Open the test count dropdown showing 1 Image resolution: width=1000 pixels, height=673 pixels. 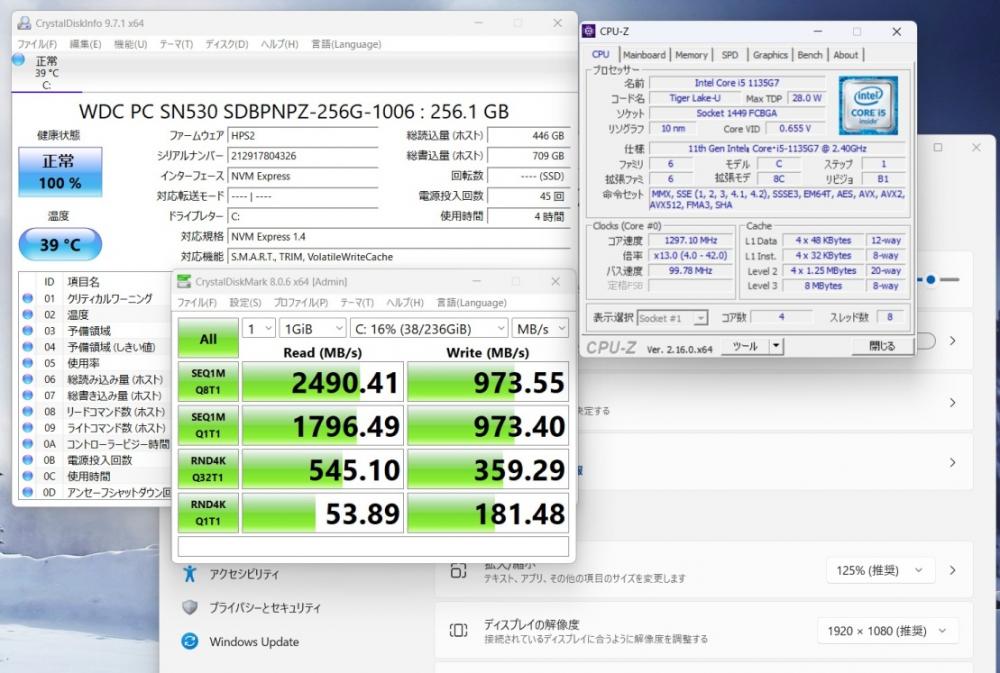tap(258, 328)
